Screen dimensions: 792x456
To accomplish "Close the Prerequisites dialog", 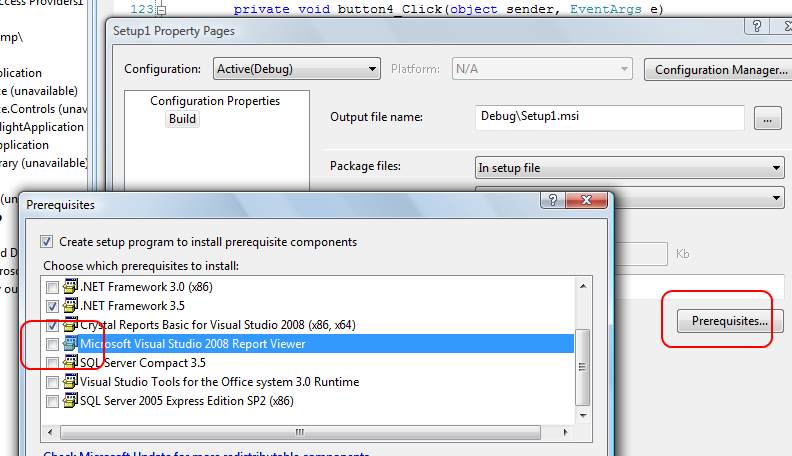I will click(x=586, y=200).
